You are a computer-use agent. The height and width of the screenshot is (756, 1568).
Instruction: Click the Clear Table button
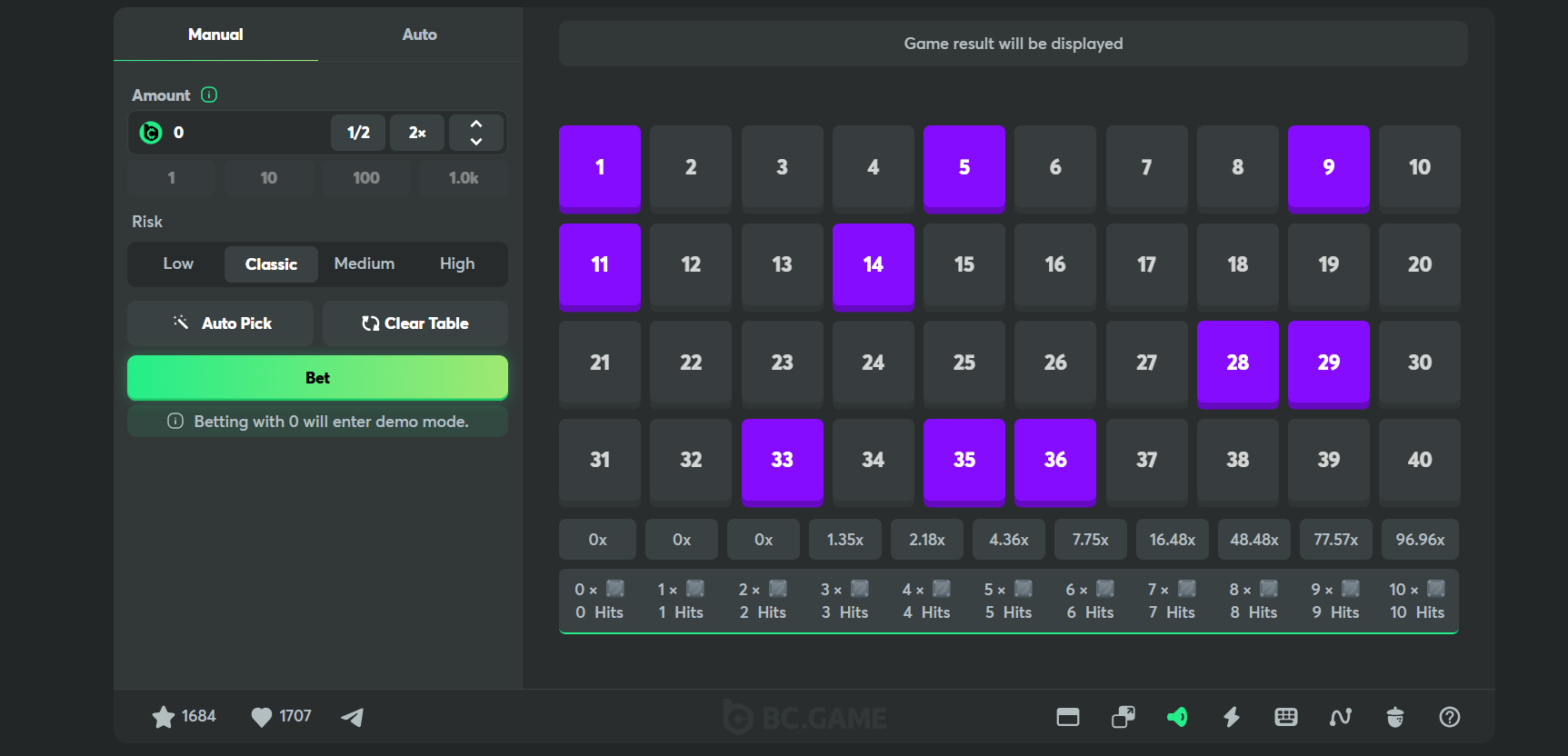coord(415,323)
